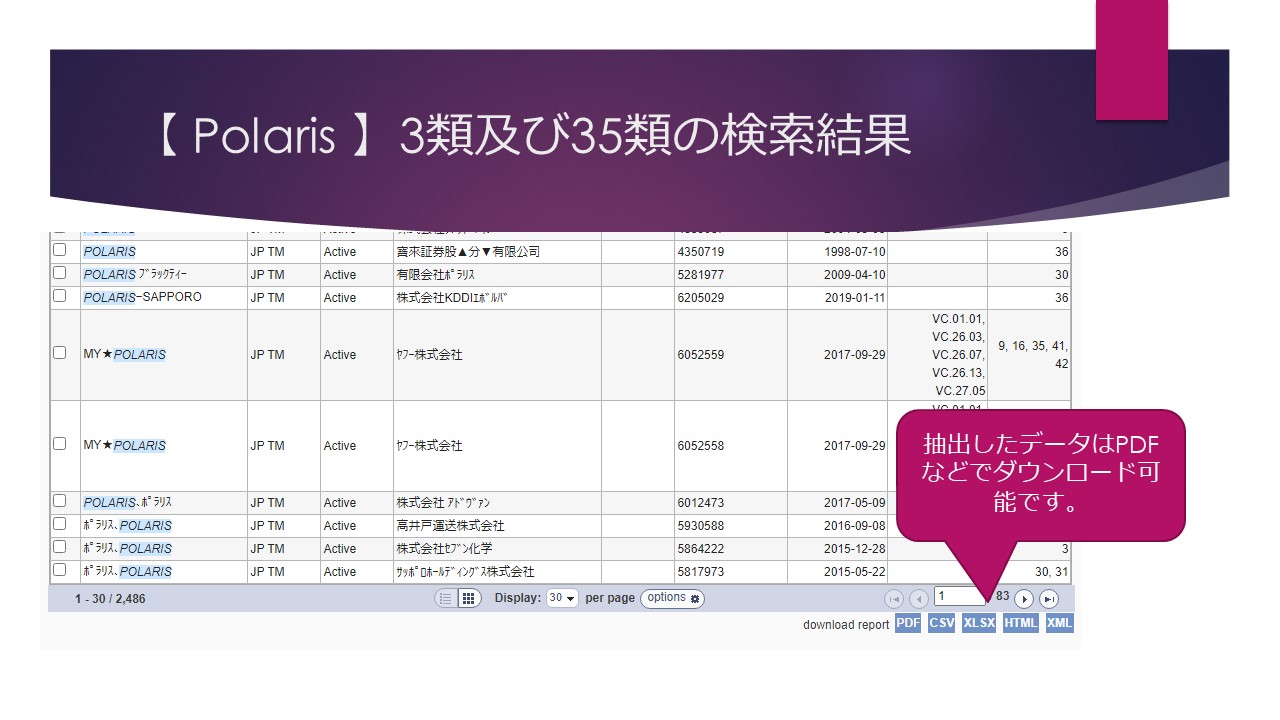
Task: Click the result count 1 - 30 / 2,486
Action: (x=110, y=599)
